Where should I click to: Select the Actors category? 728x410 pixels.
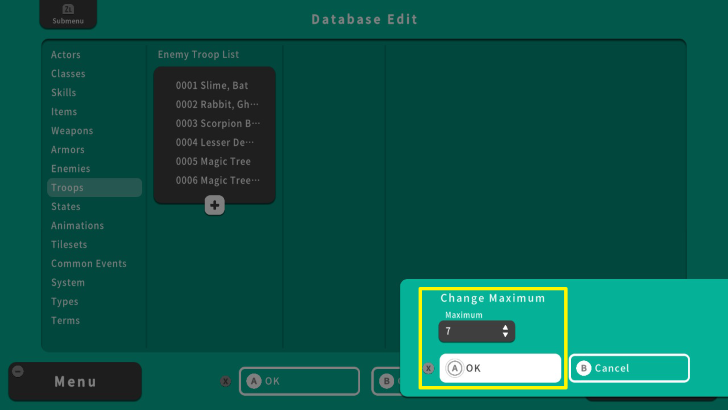click(x=66, y=55)
